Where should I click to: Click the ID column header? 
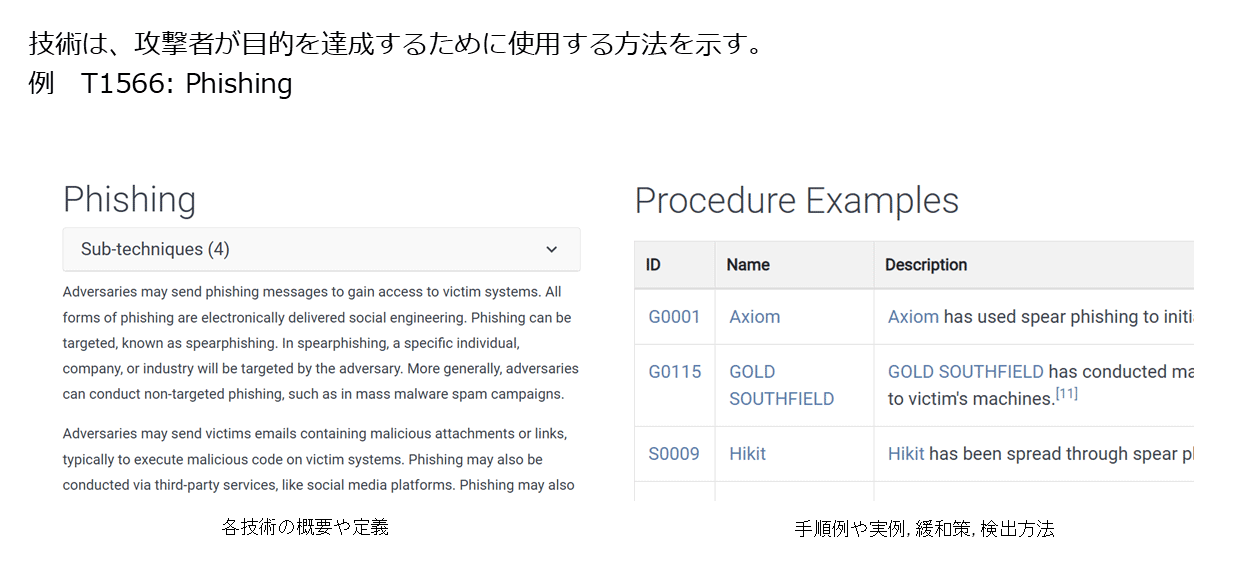pos(653,265)
